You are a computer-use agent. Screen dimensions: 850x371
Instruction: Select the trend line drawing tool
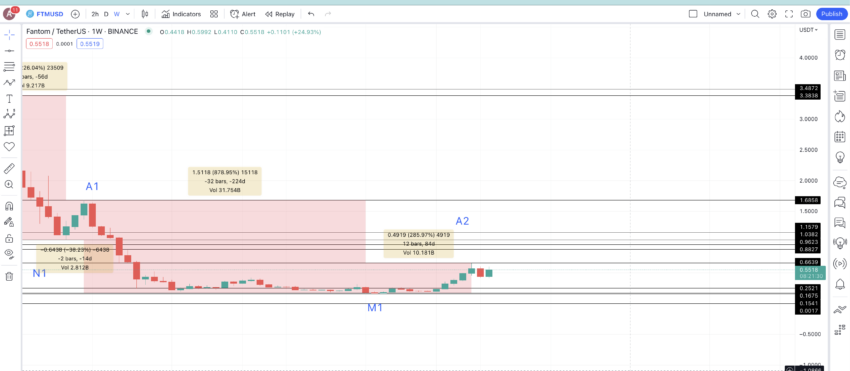tap(9, 50)
